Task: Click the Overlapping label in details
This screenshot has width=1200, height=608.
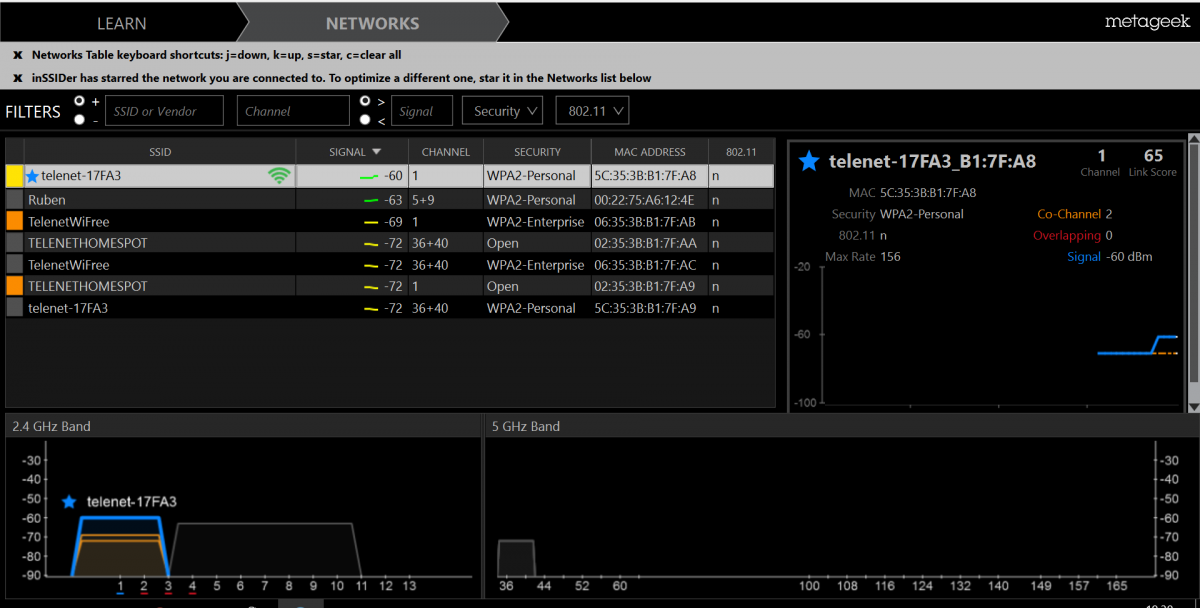Action: 1066,235
